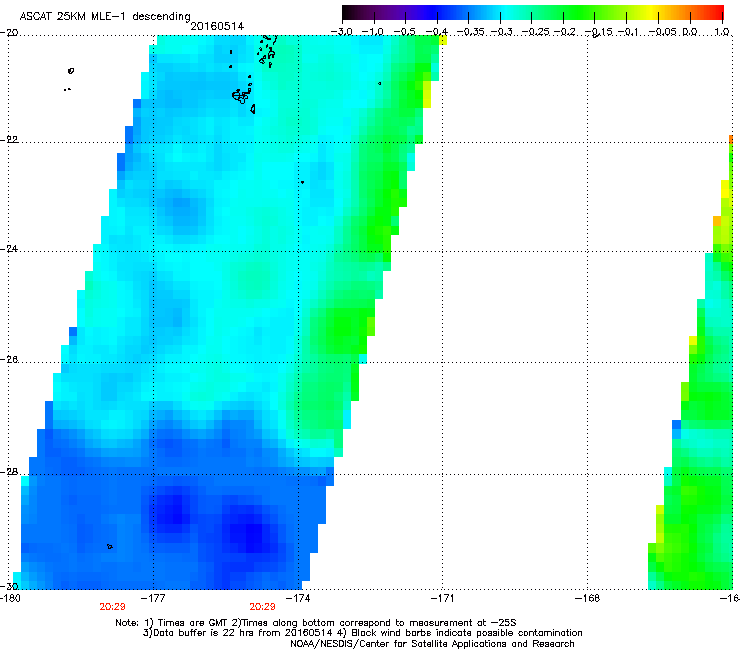Click the color bar label -0.05
The image size is (740, 650).
663,32
